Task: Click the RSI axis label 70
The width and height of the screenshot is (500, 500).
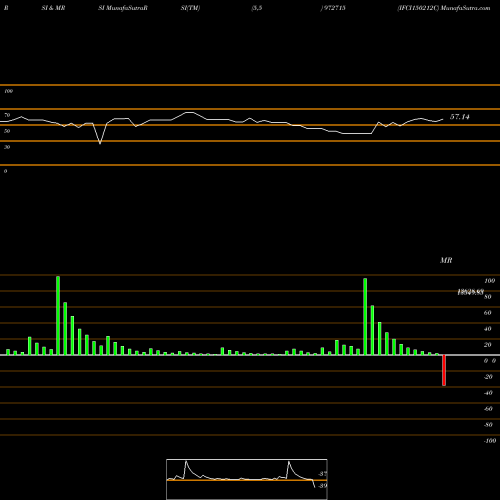Action: coord(7,115)
